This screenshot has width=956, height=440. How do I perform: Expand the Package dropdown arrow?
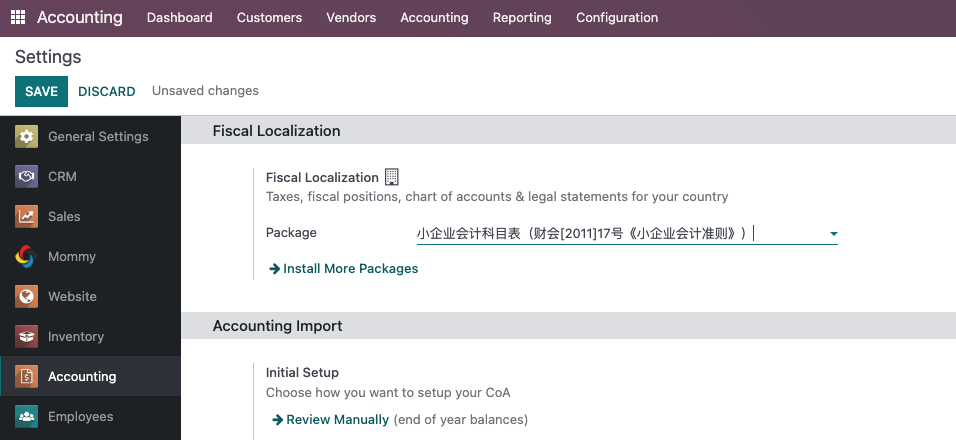point(833,234)
